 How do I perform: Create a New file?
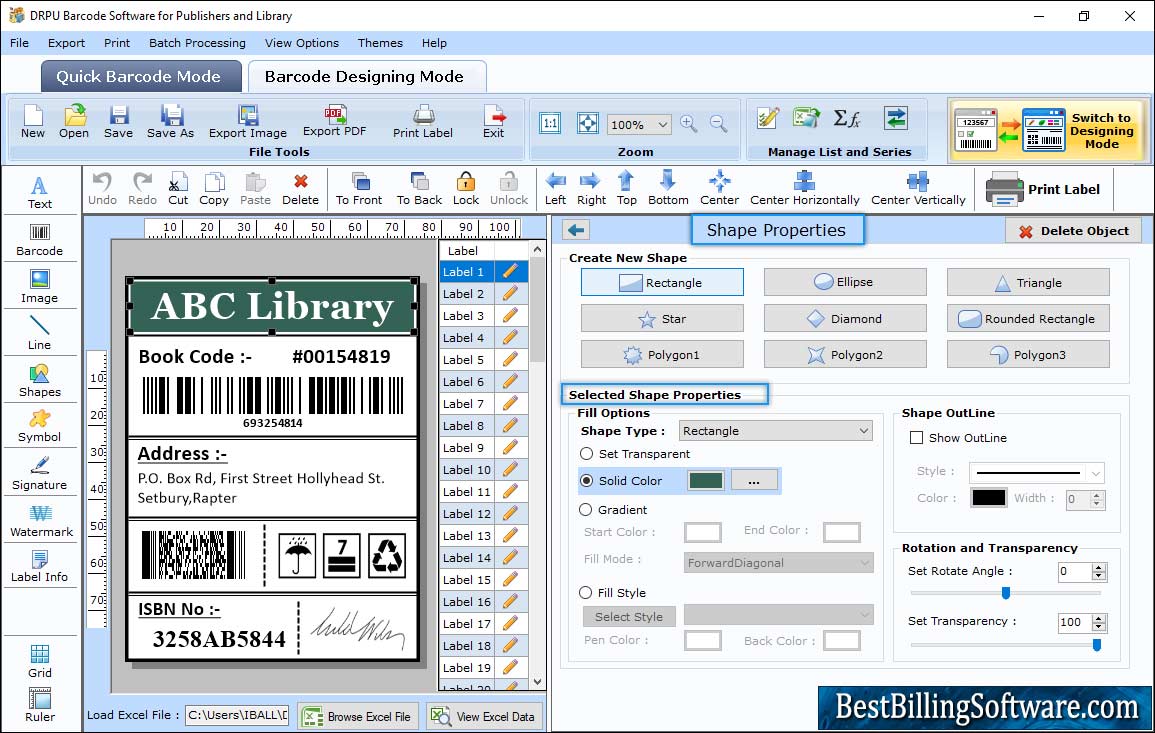coord(33,122)
